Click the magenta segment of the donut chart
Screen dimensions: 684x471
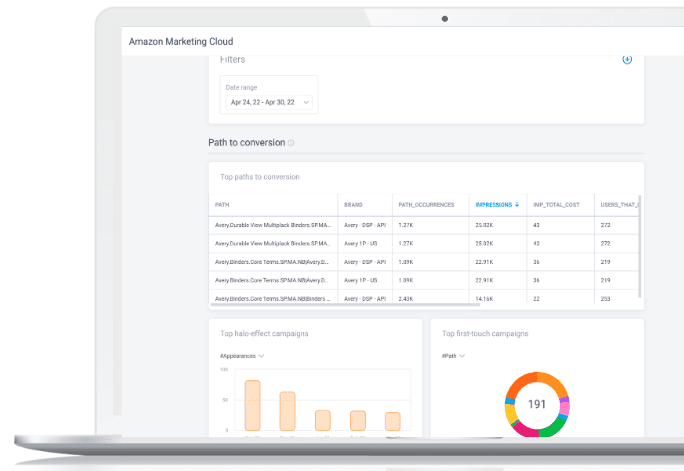[525, 430]
